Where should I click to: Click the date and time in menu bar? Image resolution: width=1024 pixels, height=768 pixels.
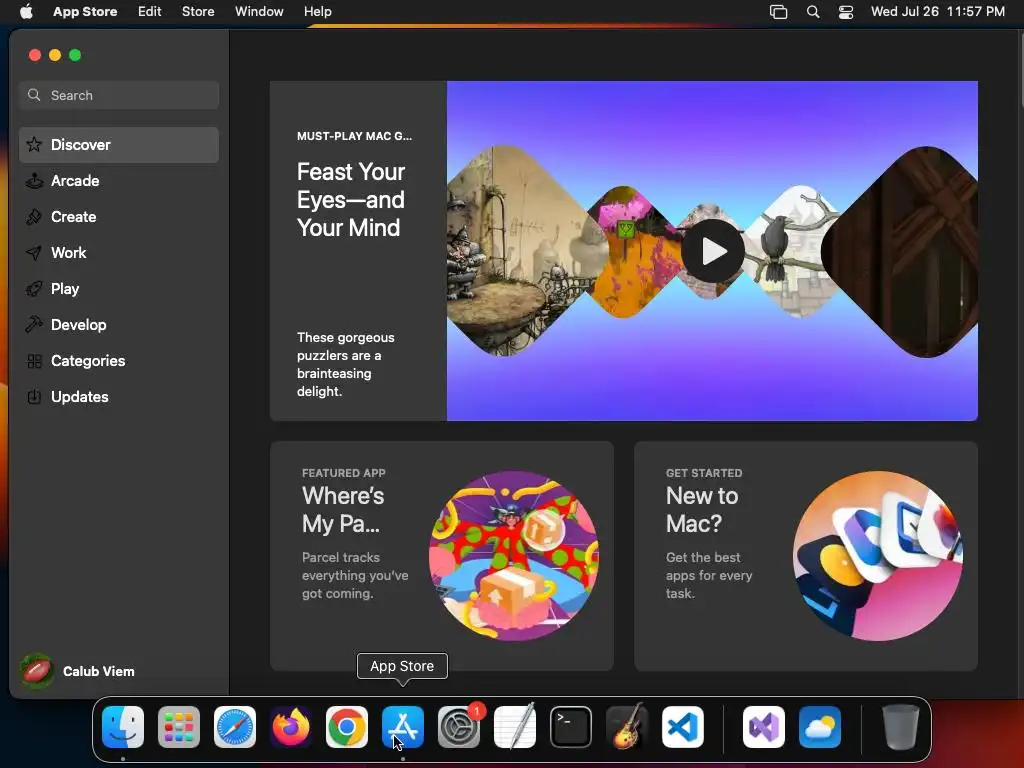coord(938,12)
